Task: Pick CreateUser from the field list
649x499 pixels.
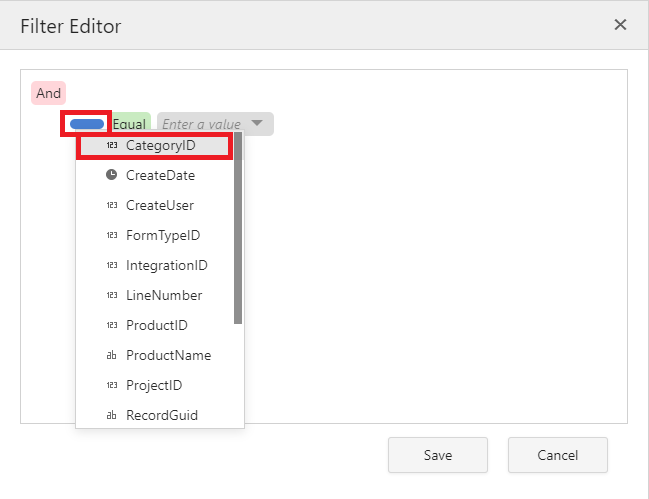Action: coord(154,205)
